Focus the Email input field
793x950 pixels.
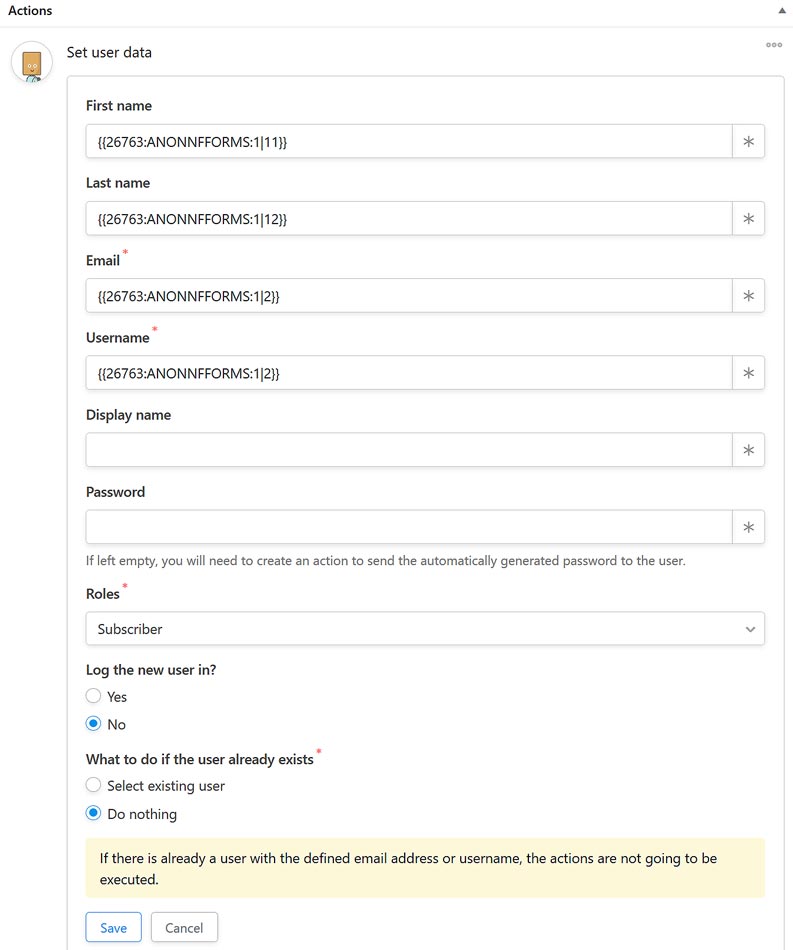409,296
